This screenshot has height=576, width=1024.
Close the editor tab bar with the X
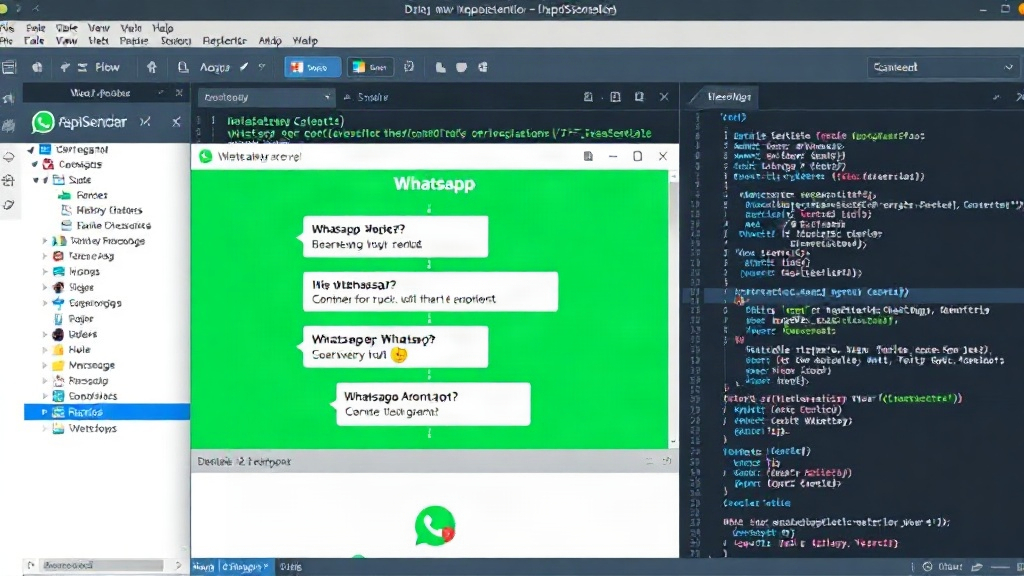(664, 97)
